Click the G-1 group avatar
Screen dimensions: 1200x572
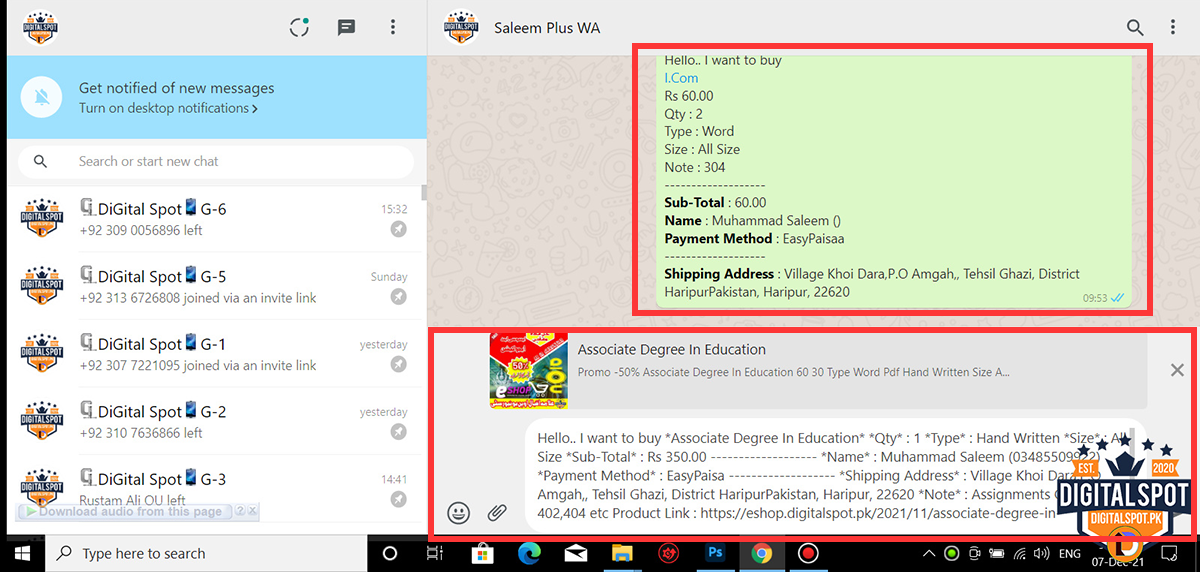[x=42, y=353]
